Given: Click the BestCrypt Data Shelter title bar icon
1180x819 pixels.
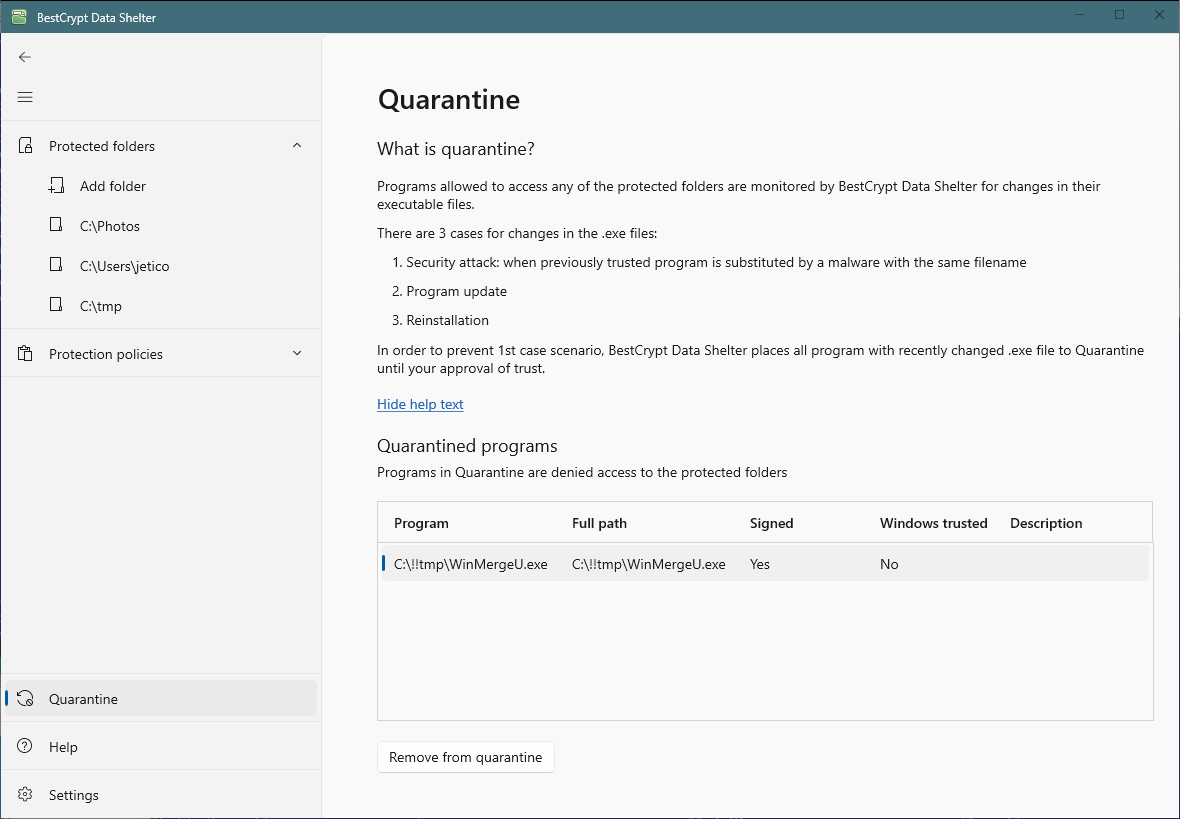Looking at the screenshot, I should click(x=19, y=17).
